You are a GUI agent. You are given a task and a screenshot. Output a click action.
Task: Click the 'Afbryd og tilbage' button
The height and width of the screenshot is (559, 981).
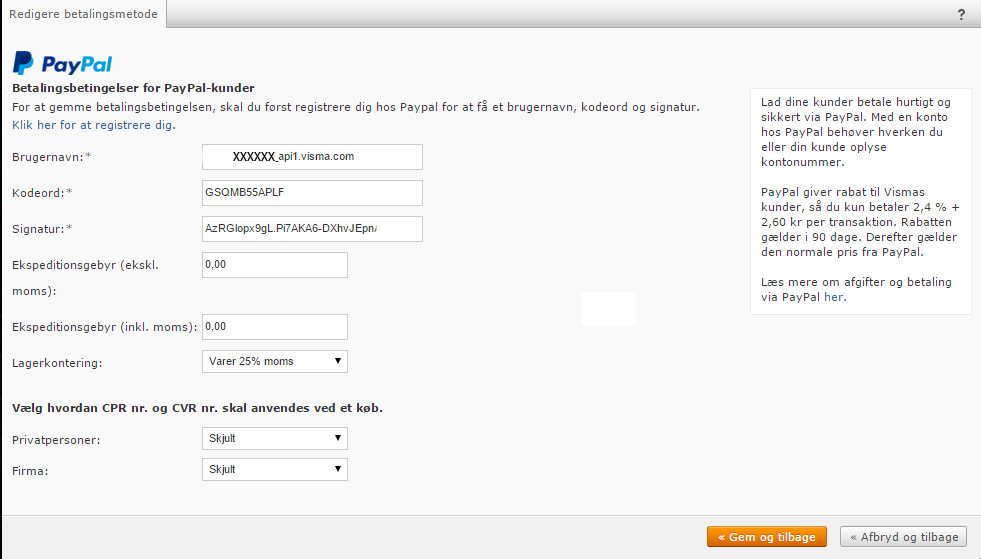(x=904, y=537)
